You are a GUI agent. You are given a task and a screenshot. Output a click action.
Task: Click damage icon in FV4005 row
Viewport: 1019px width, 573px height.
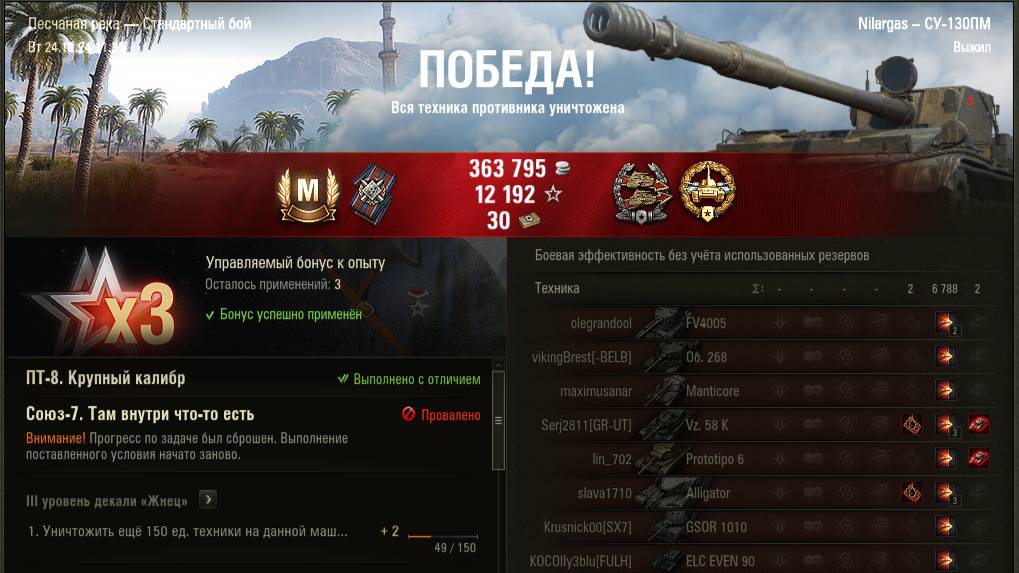point(946,322)
